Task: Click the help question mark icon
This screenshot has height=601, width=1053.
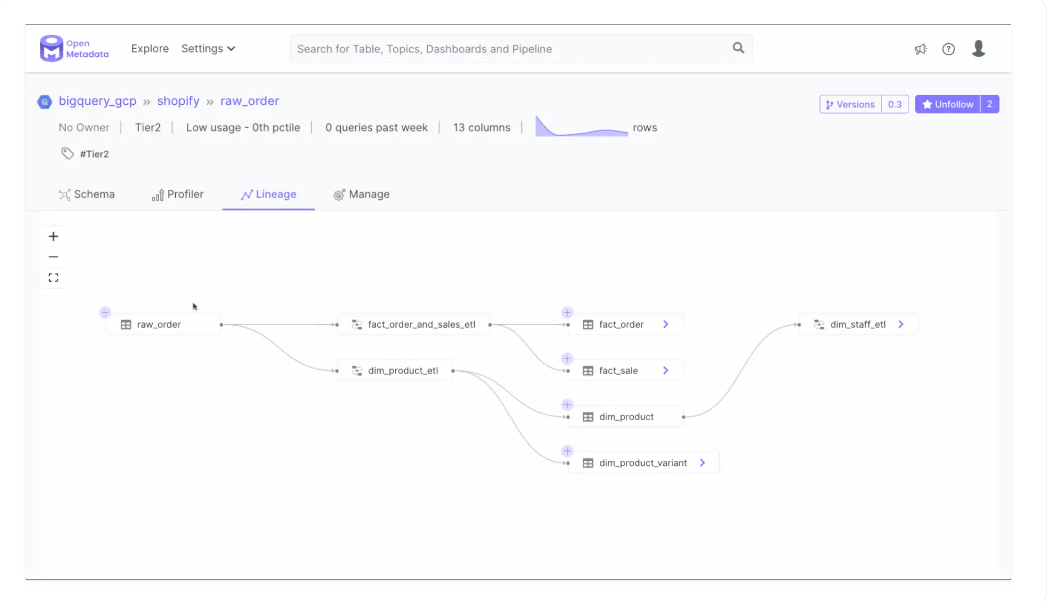Action: coord(949,49)
